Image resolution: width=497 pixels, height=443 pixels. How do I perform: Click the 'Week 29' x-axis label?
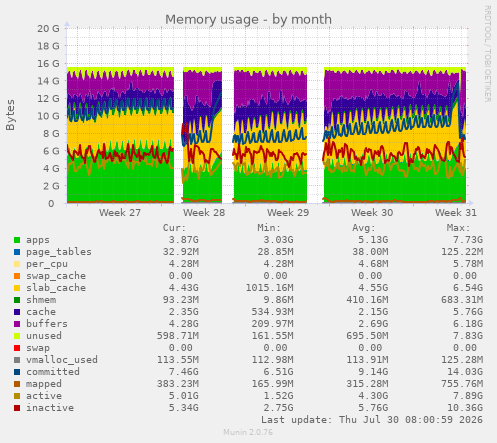point(288,213)
